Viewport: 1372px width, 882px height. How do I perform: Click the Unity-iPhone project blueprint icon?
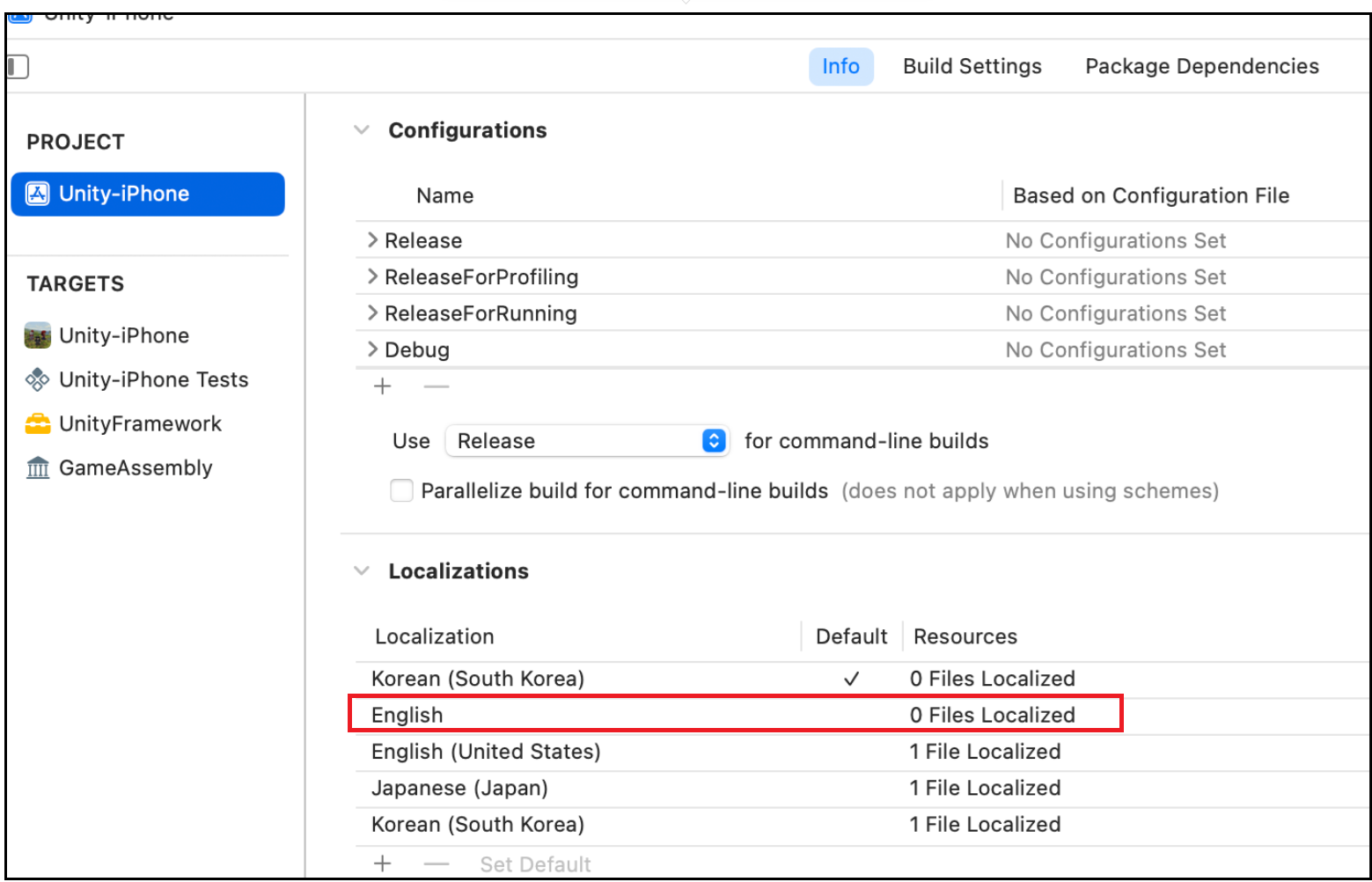(x=37, y=194)
